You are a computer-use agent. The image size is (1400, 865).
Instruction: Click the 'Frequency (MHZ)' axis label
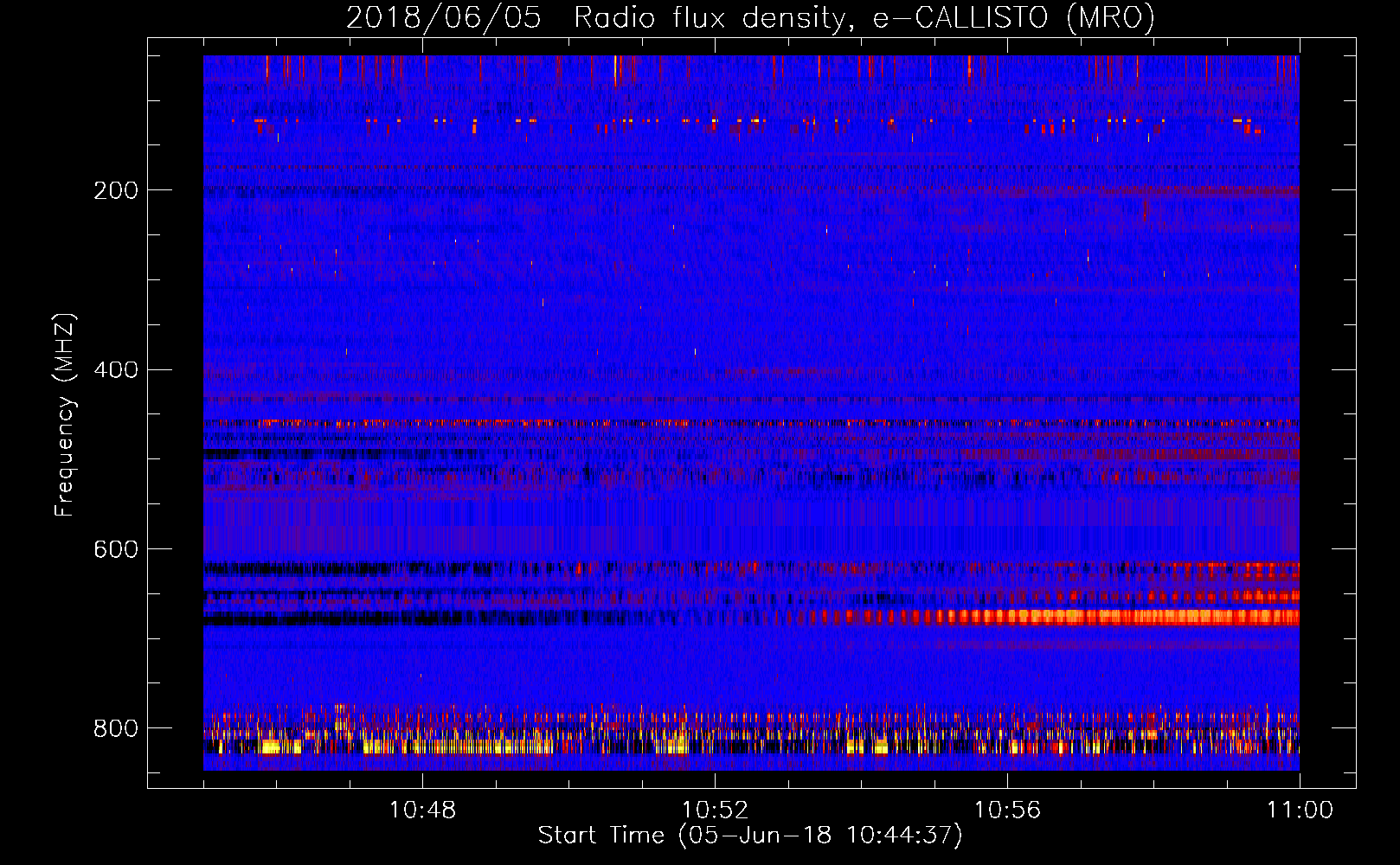coord(64,414)
